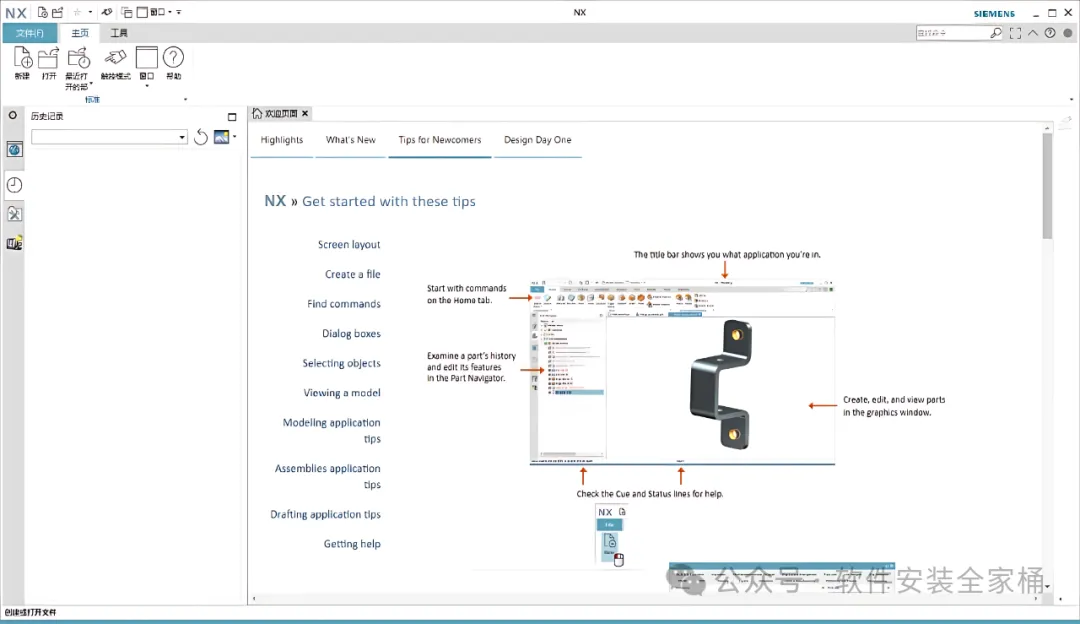Enable touch mode via hand icon
Screen dimensions: 1080x624
(x=115, y=58)
